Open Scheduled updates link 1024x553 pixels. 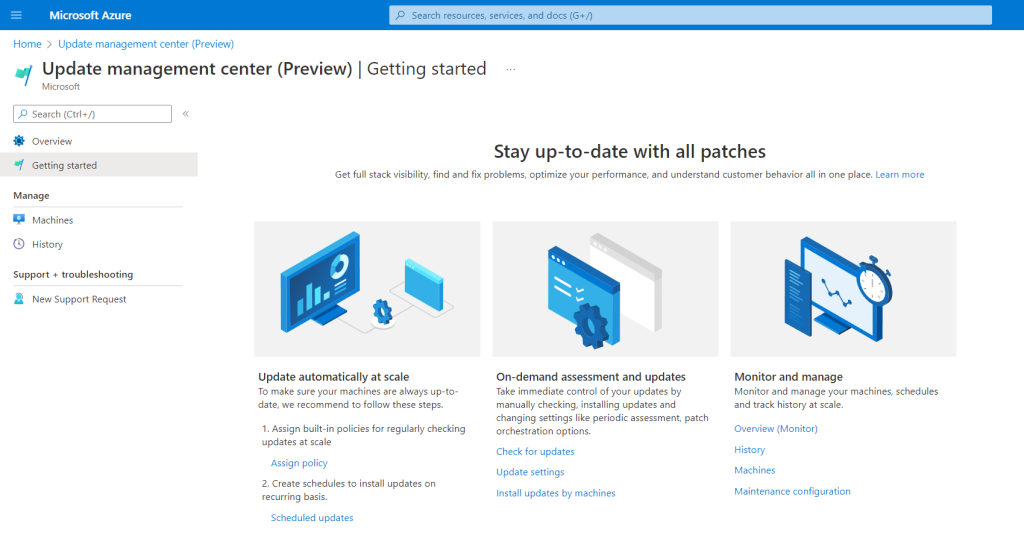(312, 518)
